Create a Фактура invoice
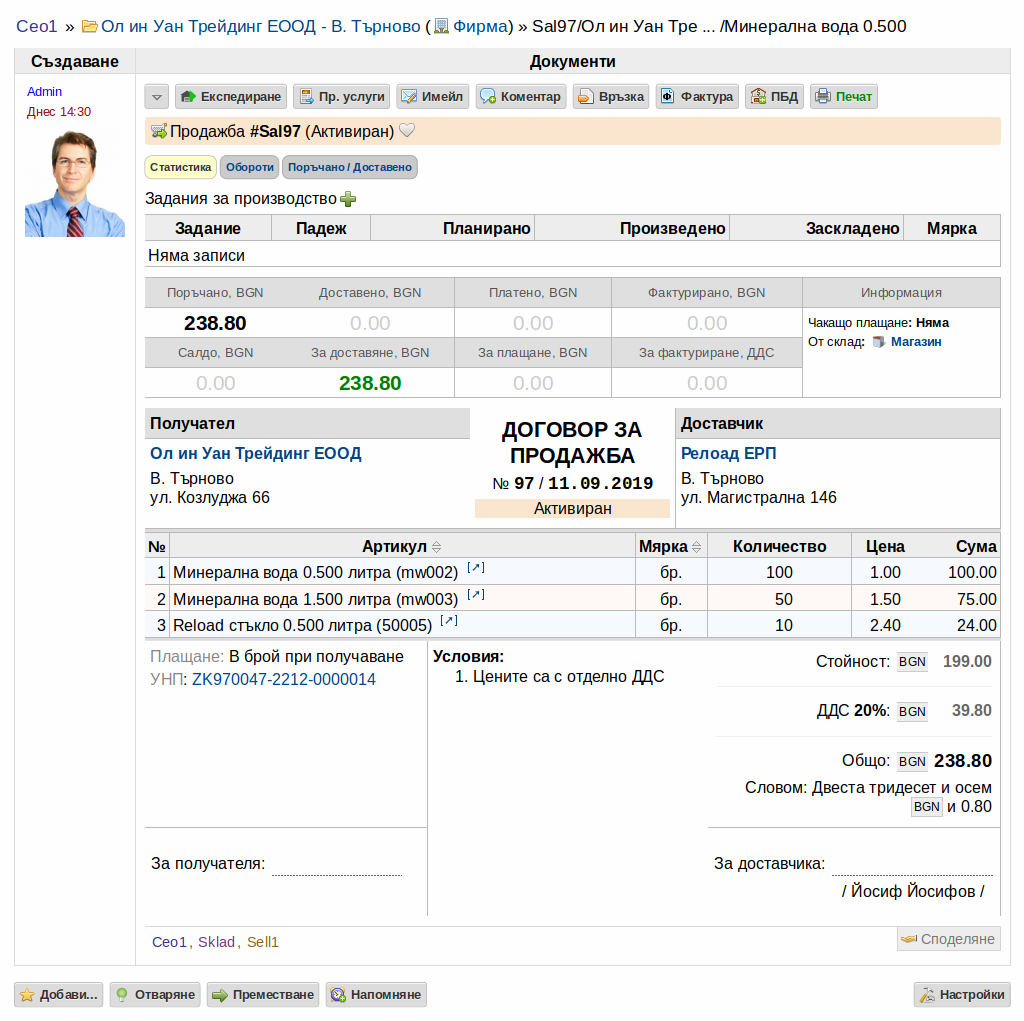This screenshot has height=1021, width=1024. [697, 97]
